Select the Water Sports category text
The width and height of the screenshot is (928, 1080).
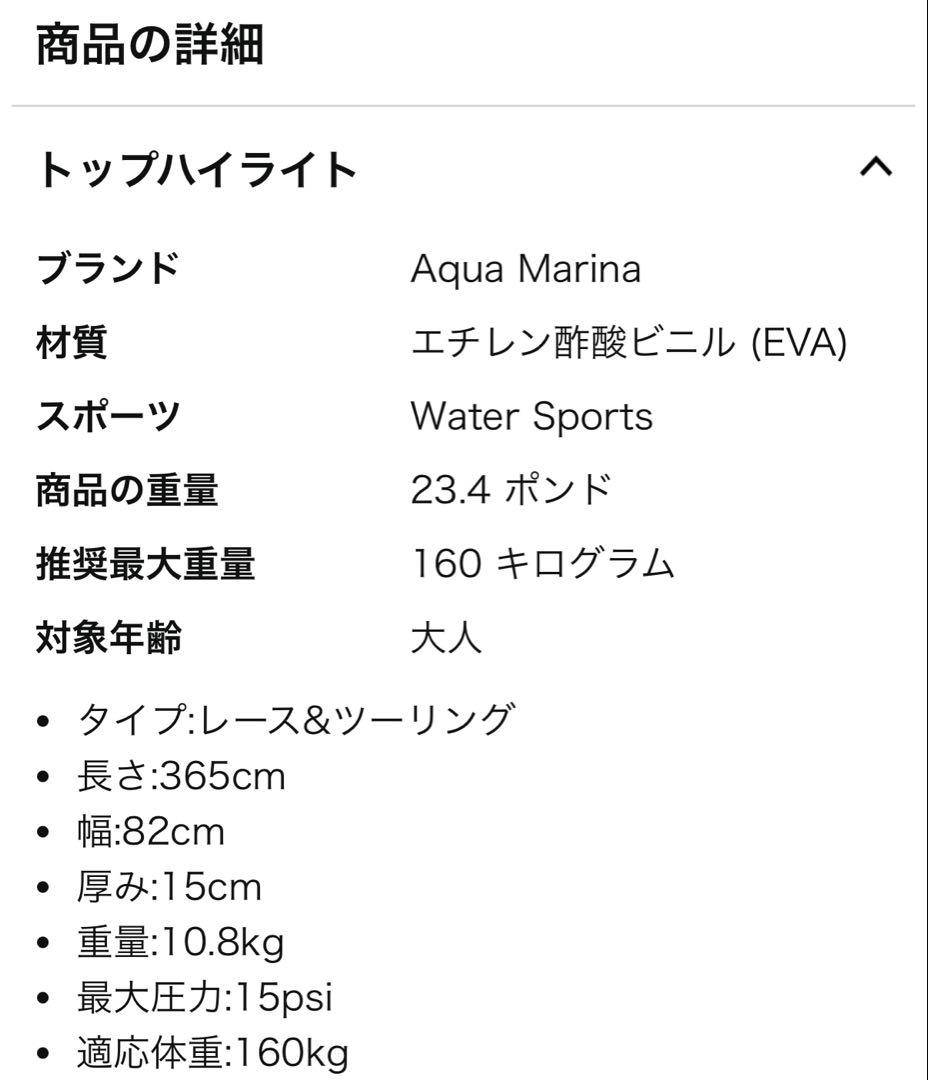pos(532,415)
